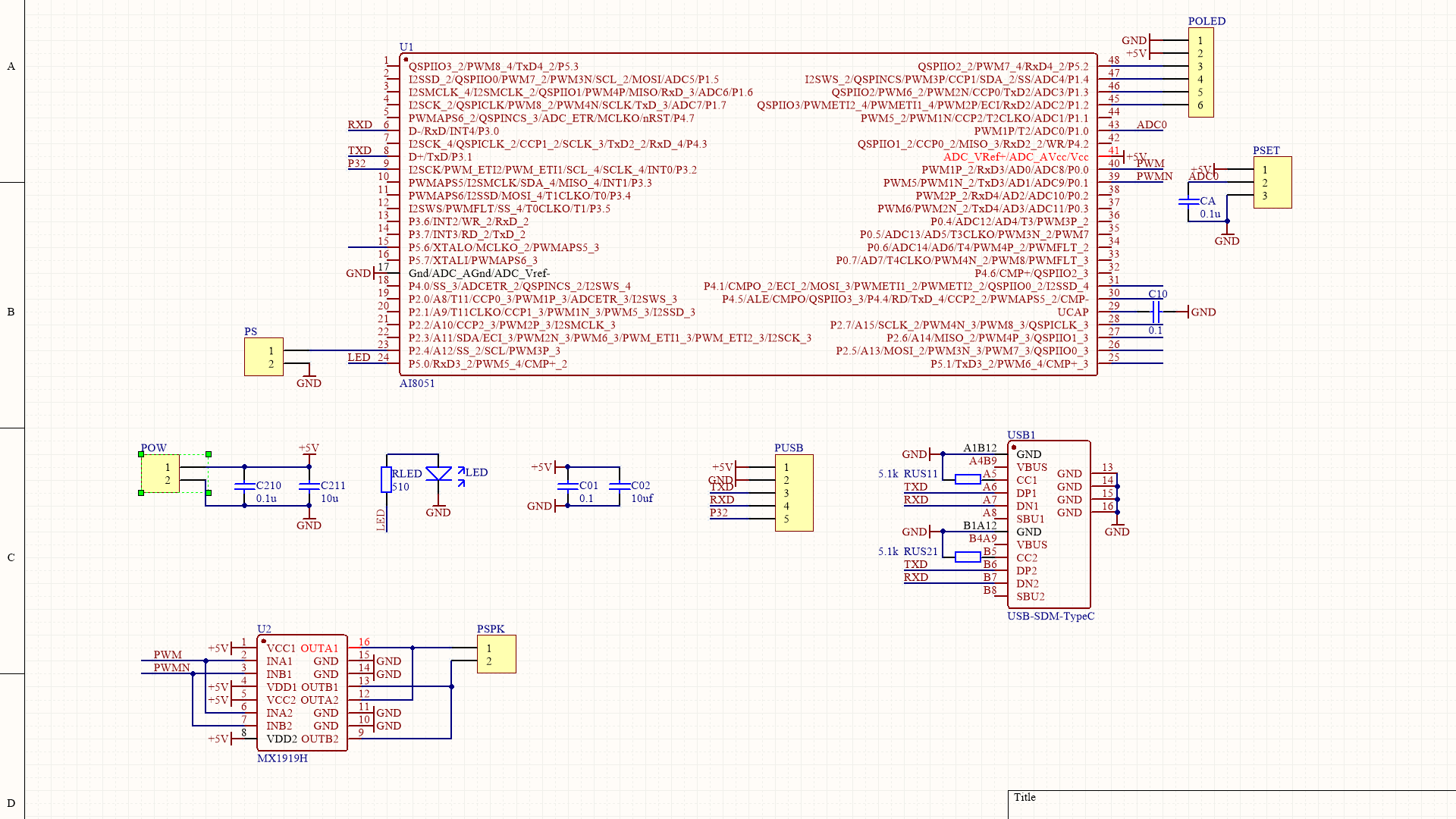1456x819 pixels.
Task: Click the CA 0.1u capacitor symbol
Action: (x=1188, y=202)
